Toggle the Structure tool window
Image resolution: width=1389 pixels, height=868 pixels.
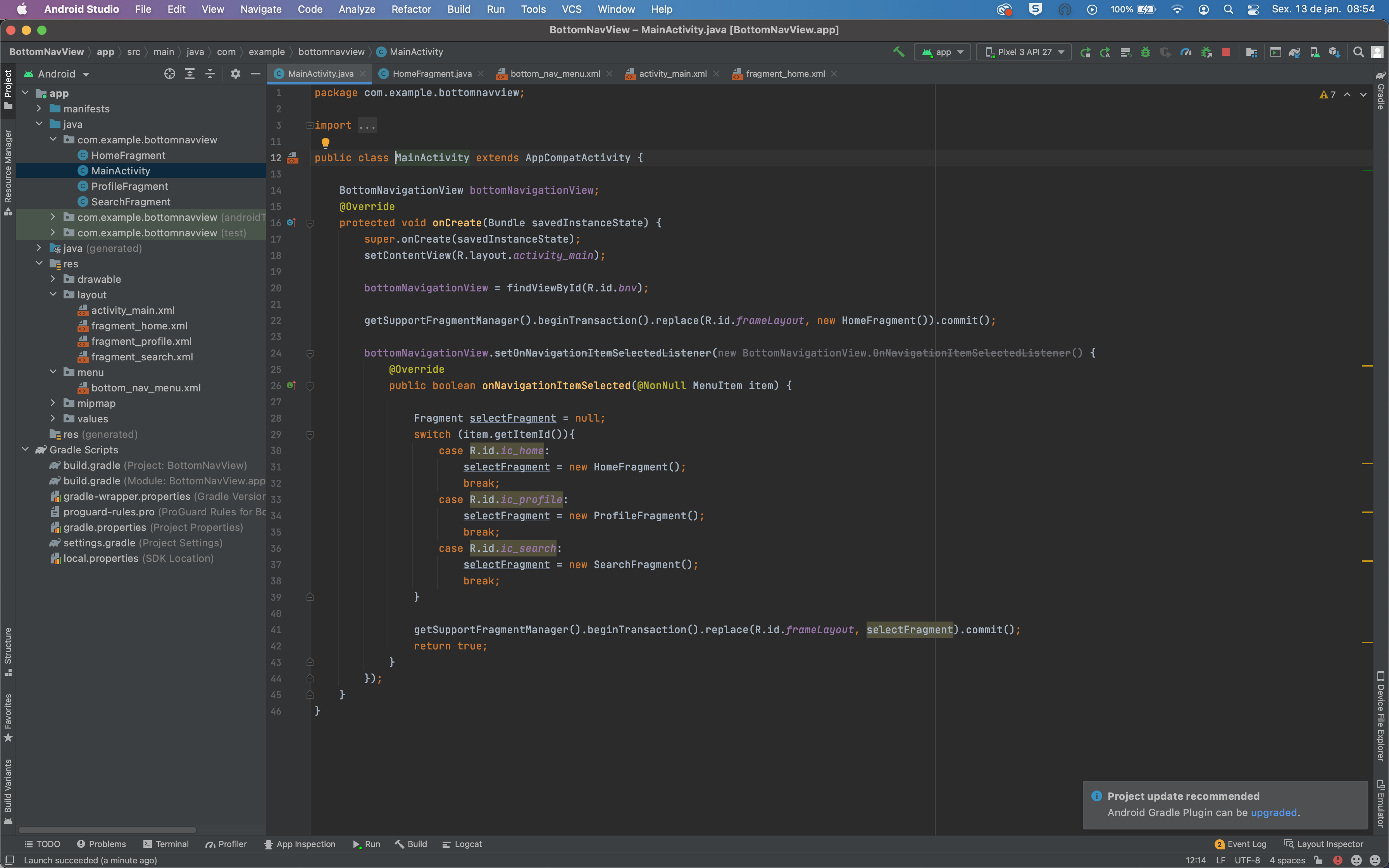click(8, 651)
